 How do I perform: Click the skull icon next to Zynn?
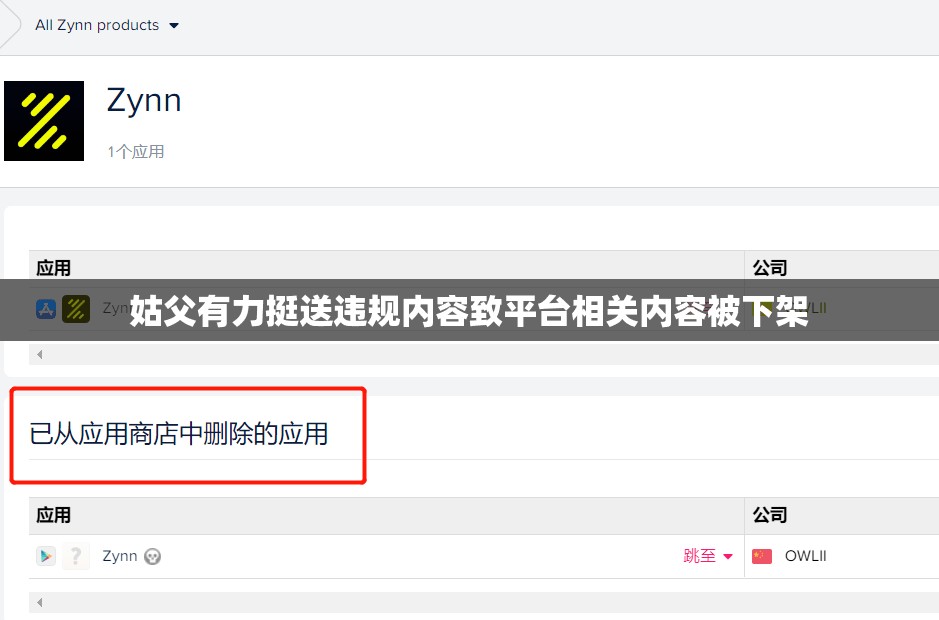point(153,557)
